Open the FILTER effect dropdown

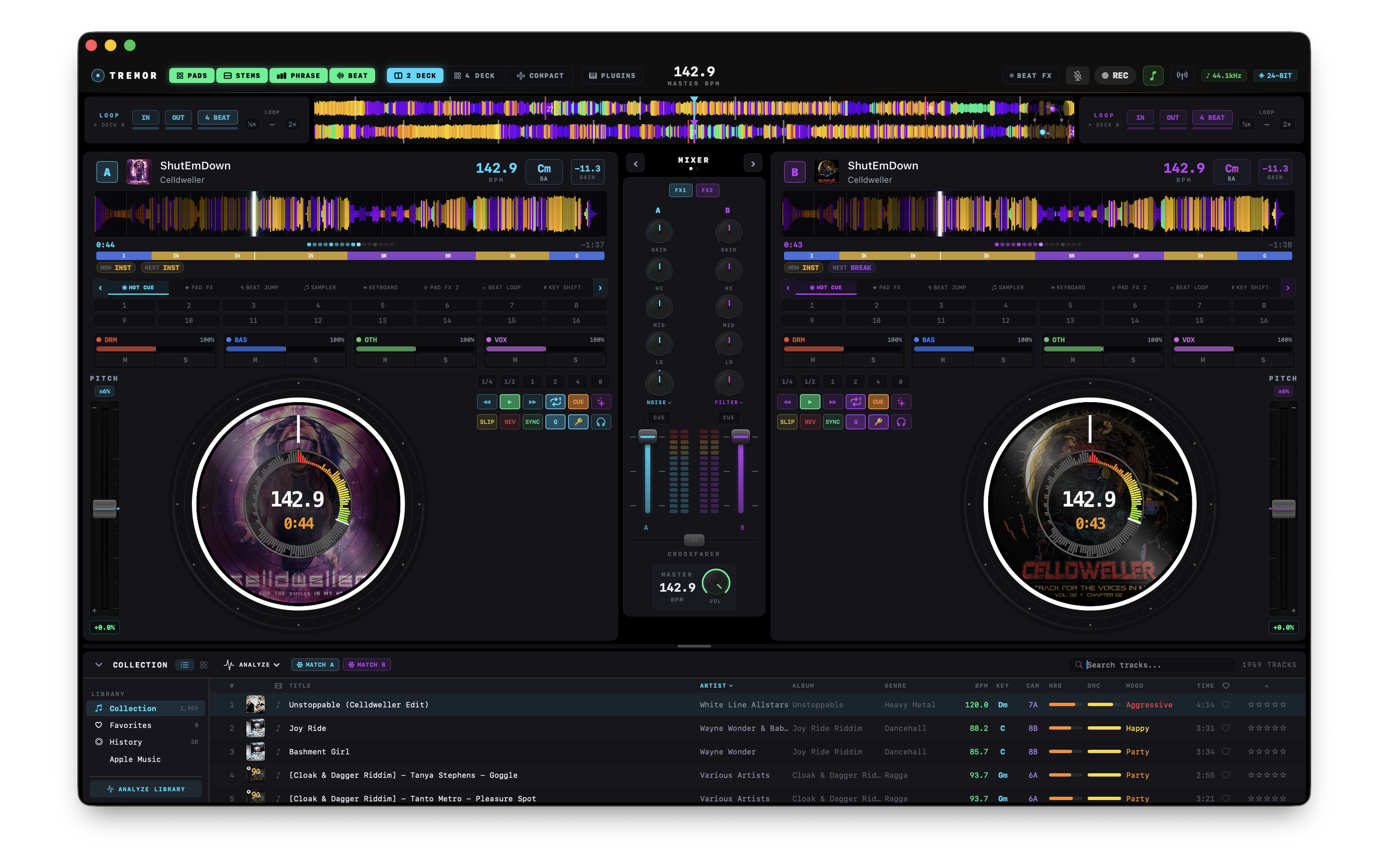(728, 403)
